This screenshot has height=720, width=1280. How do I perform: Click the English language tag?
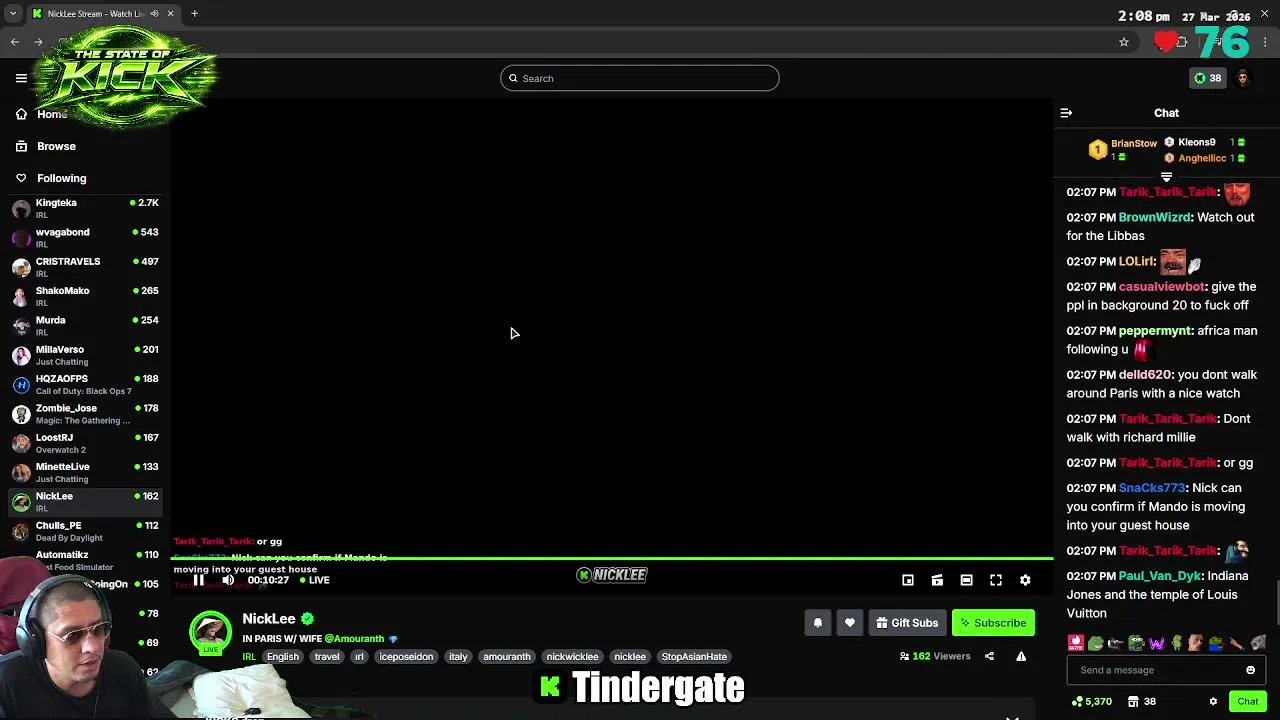pos(283,657)
